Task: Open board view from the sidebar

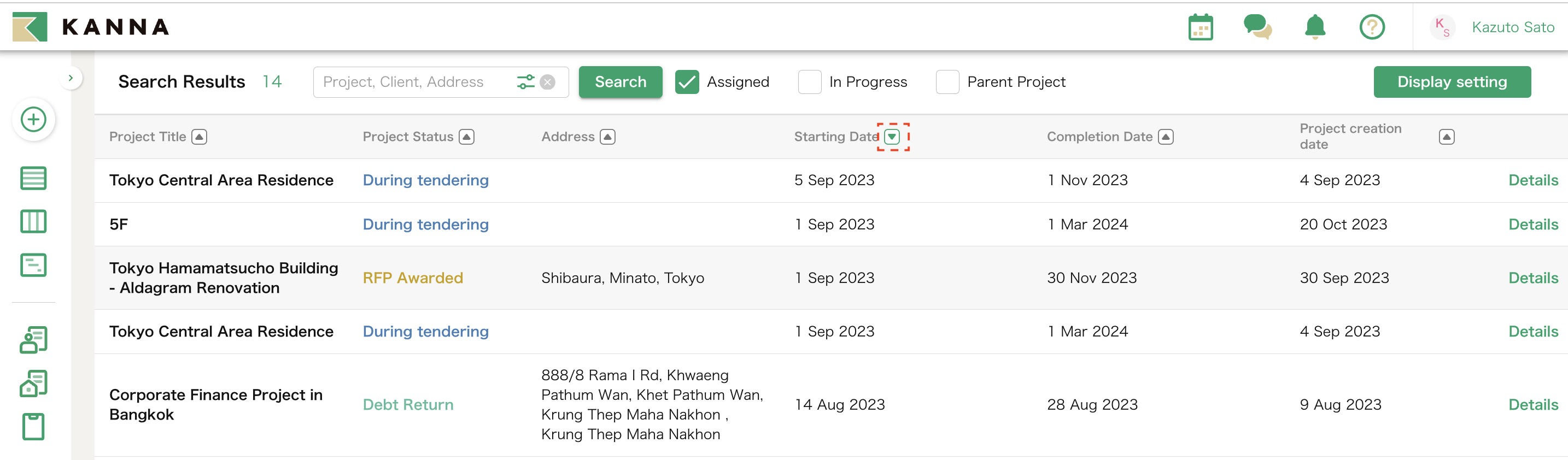Action: (x=33, y=221)
